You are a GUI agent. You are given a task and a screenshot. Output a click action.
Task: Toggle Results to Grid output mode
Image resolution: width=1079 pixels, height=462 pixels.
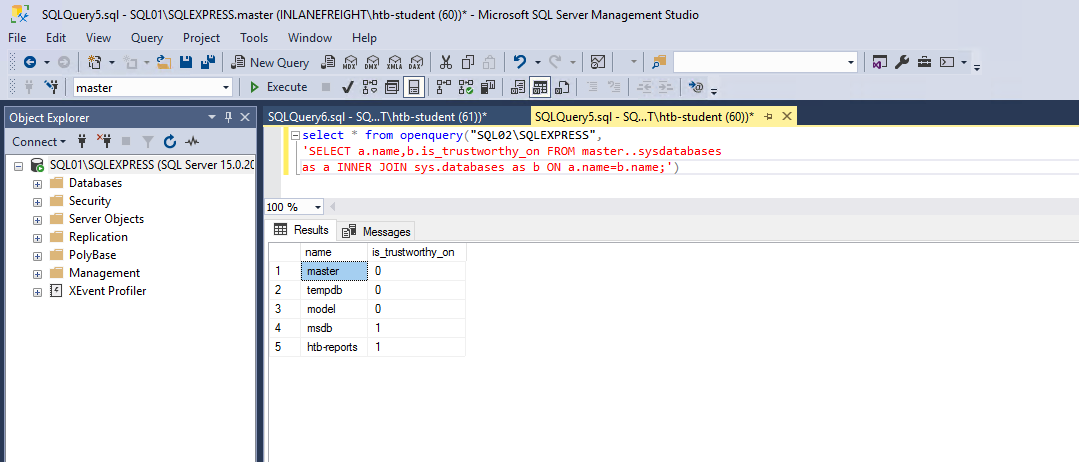tap(540, 87)
